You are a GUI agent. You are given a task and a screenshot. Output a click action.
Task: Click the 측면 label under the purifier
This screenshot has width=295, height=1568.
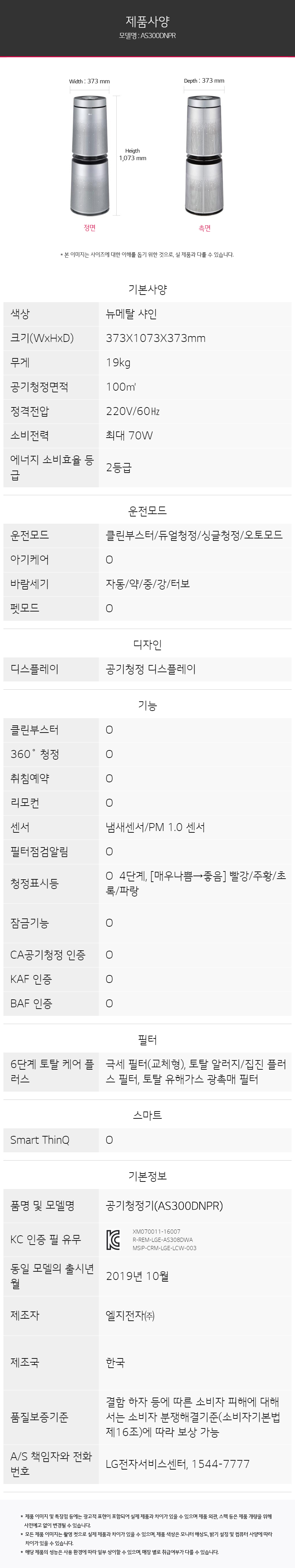click(204, 228)
